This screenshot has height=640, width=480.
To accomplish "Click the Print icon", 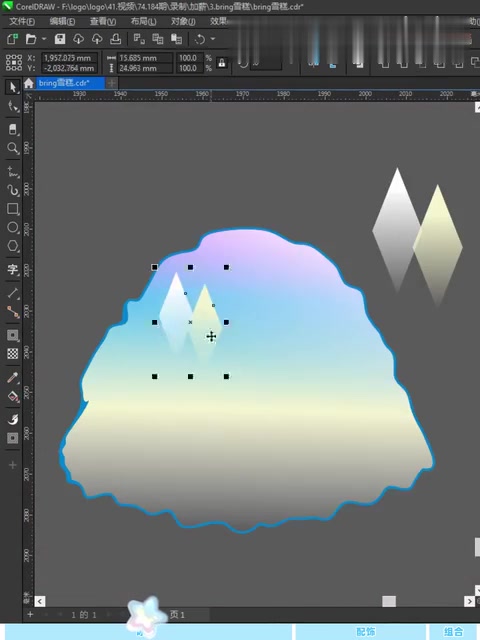I will [116, 39].
